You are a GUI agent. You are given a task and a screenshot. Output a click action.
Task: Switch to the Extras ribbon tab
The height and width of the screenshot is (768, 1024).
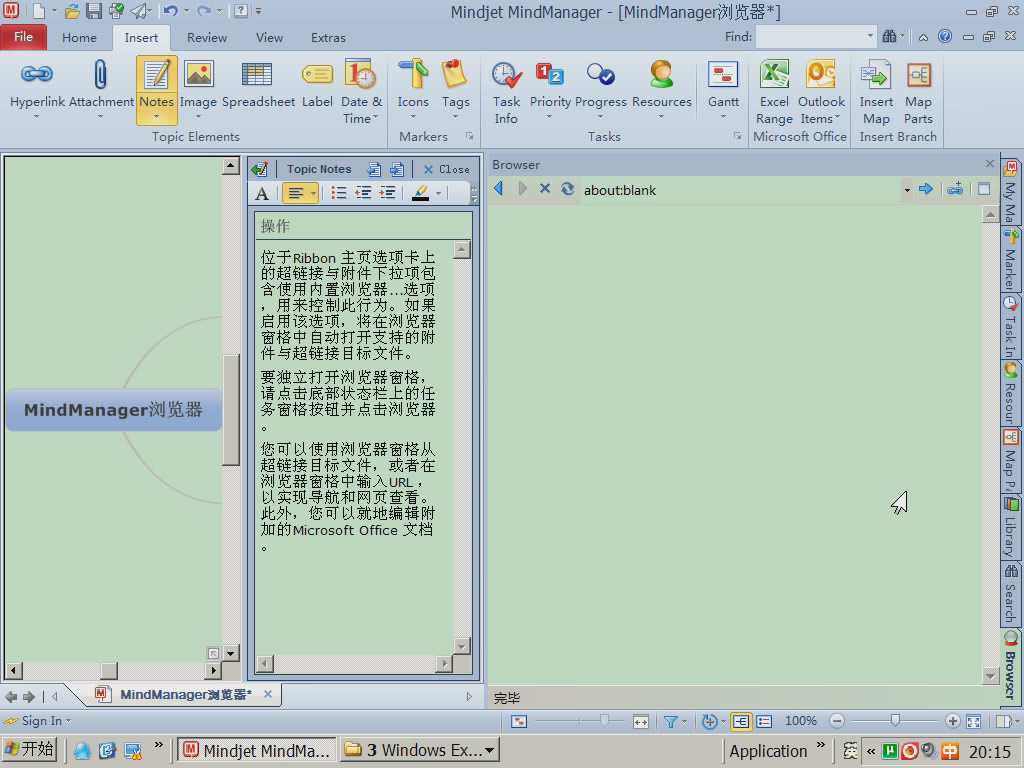tap(328, 37)
